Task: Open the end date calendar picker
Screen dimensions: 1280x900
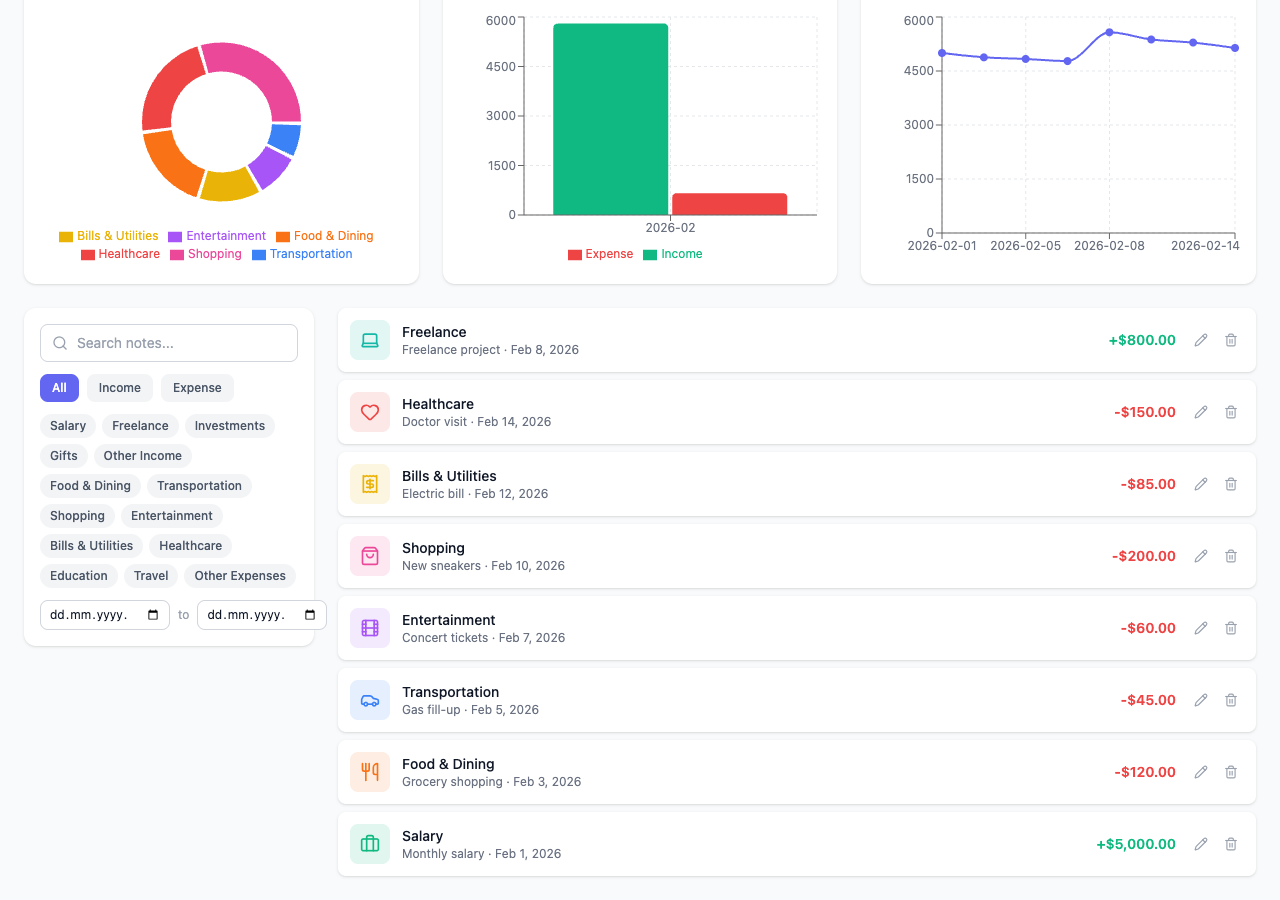Action: [x=310, y=615]
